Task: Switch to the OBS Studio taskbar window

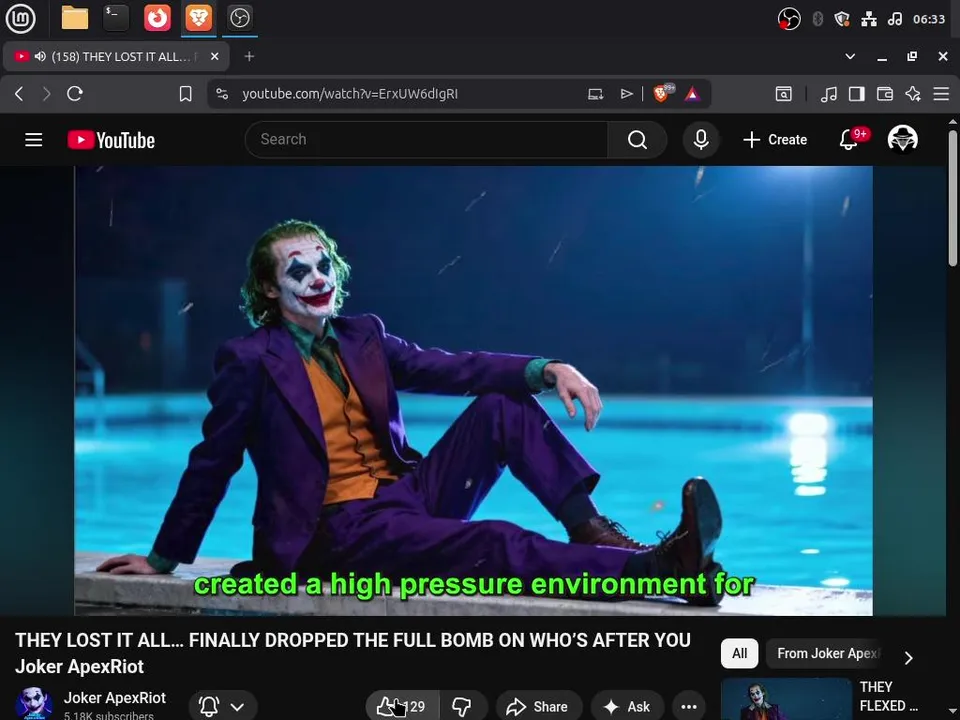Action: pos(239,18)
